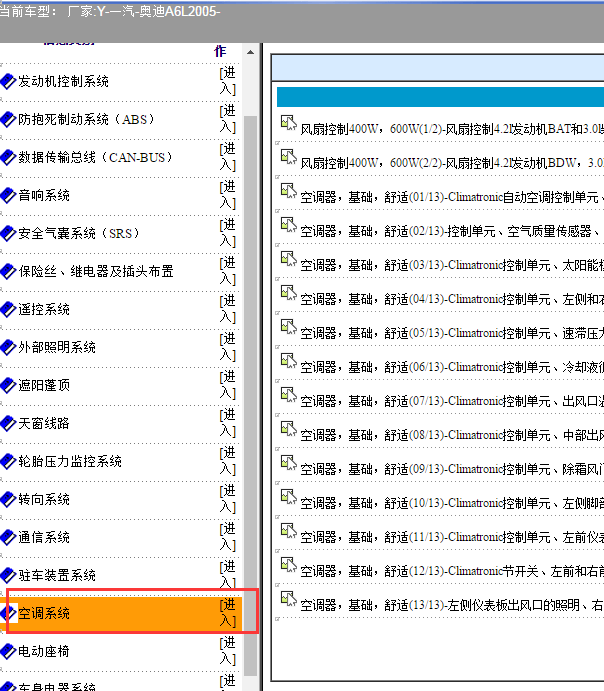Click the book icon beside 遥控系统

8,309
